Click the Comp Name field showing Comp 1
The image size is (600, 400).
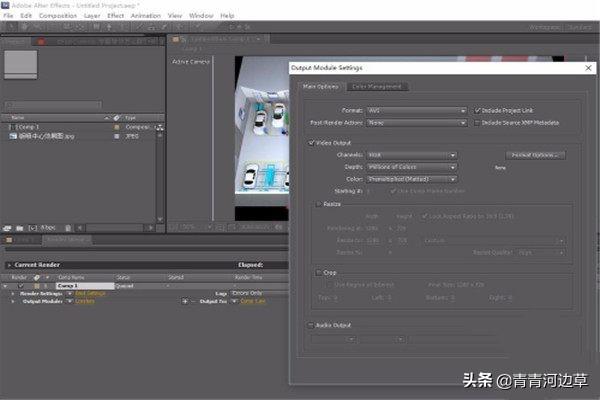click(x=85, y=286)
